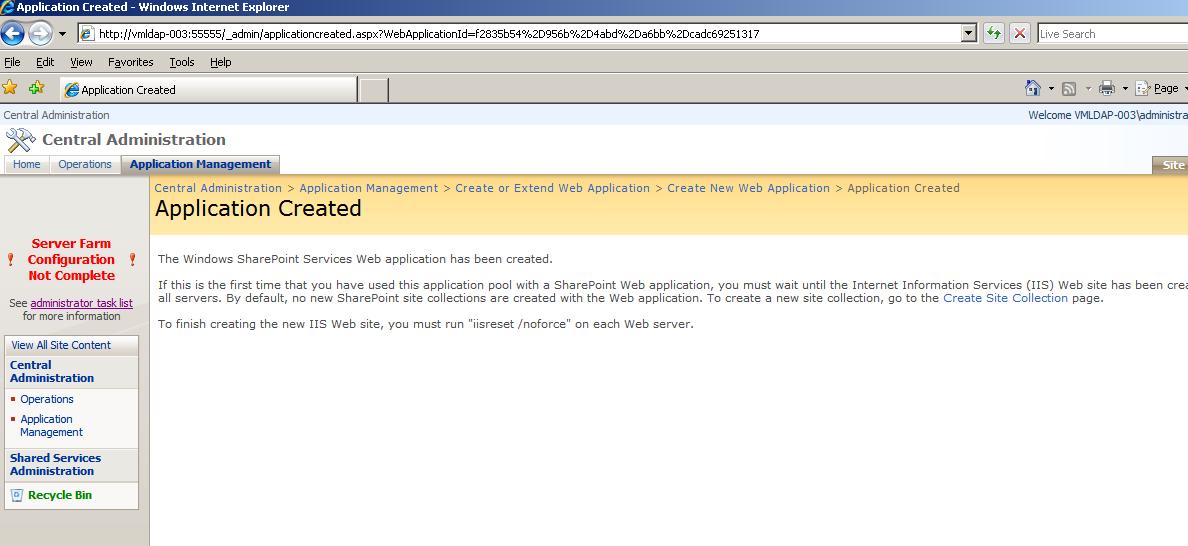The height and width of the screenshot is (546, 1188).
Task: Click View All Site Content
Action: (61, 345)
